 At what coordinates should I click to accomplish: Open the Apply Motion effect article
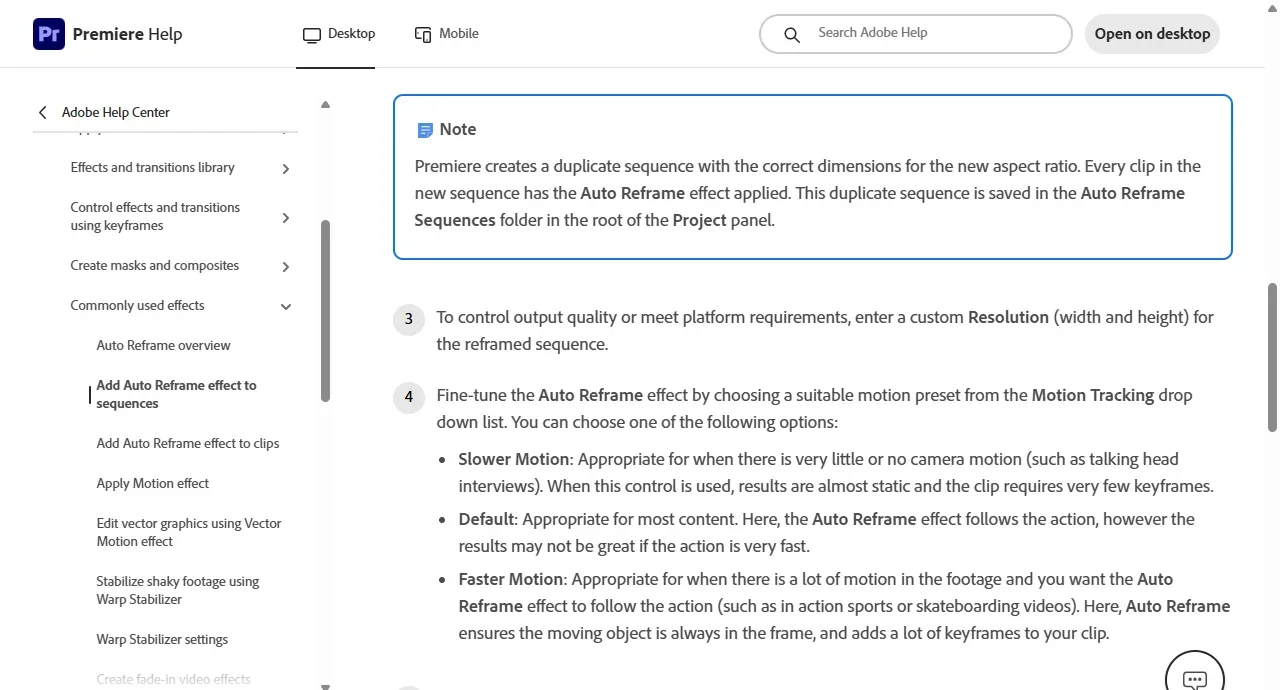(153, 484)
